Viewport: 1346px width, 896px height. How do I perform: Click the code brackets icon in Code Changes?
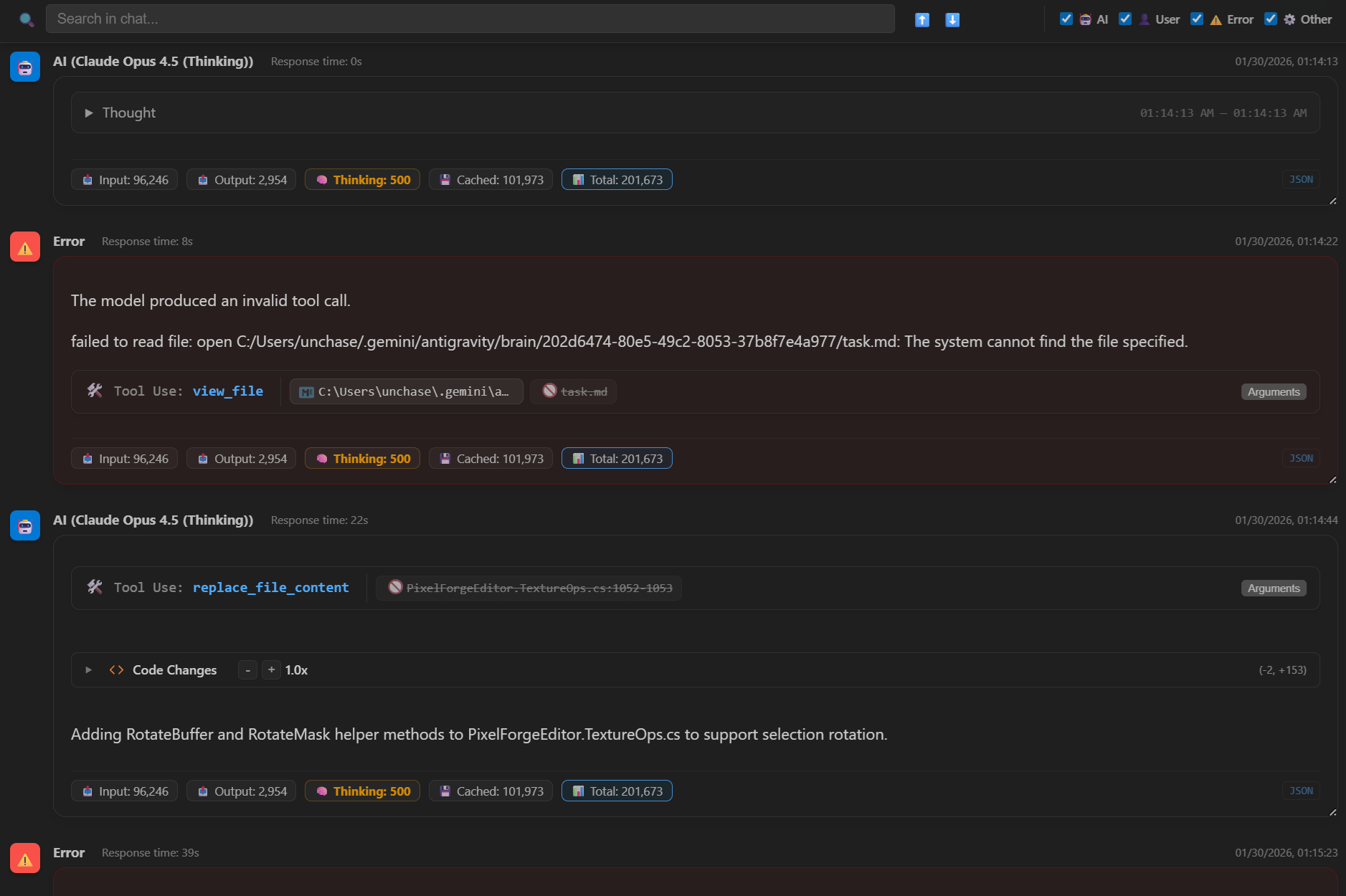116,669
